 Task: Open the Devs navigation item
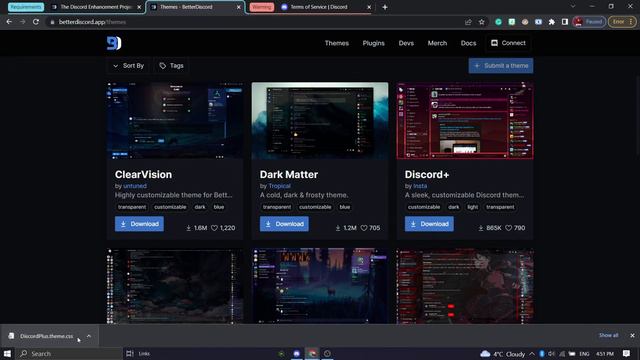click(x=406, y=43)
